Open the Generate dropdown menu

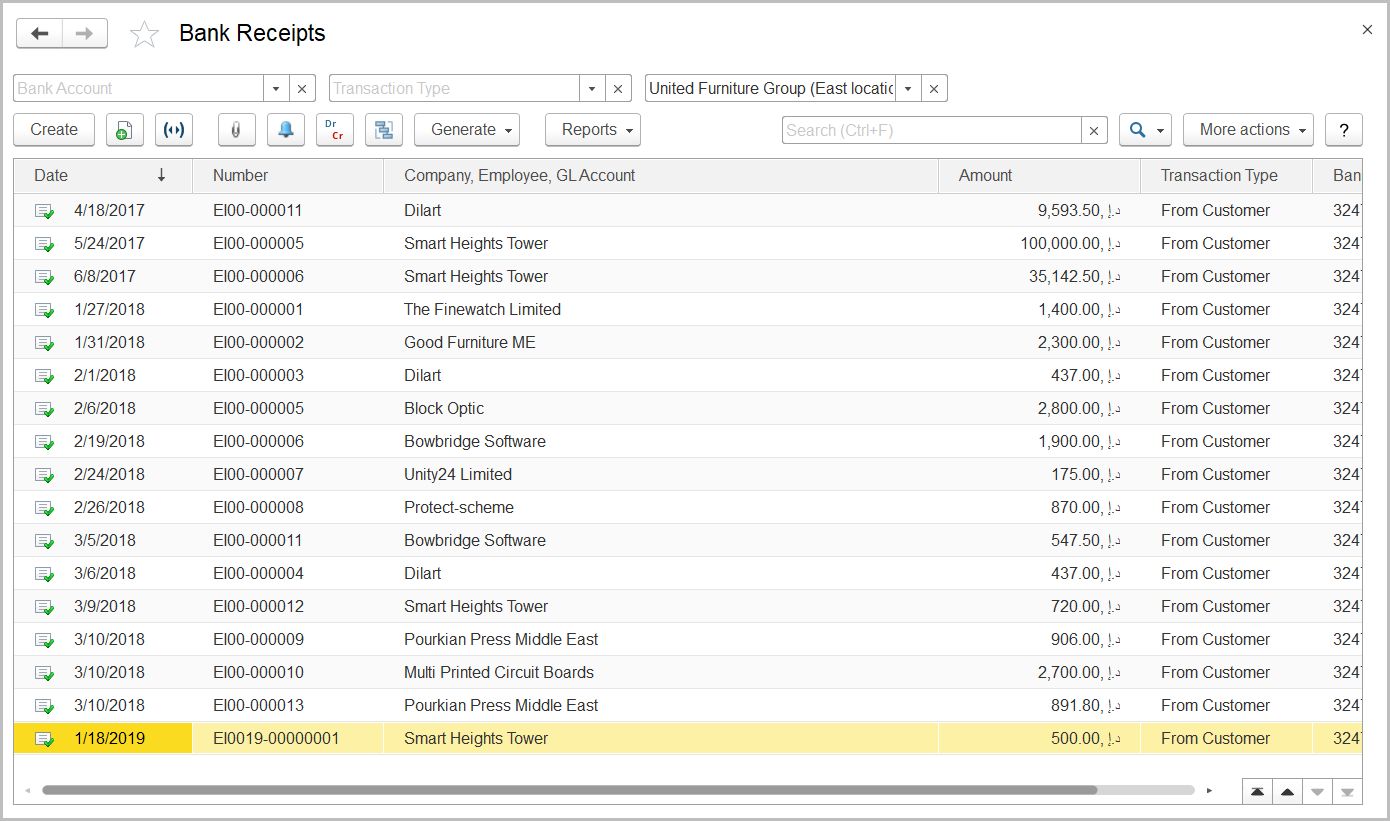point(467,130)
